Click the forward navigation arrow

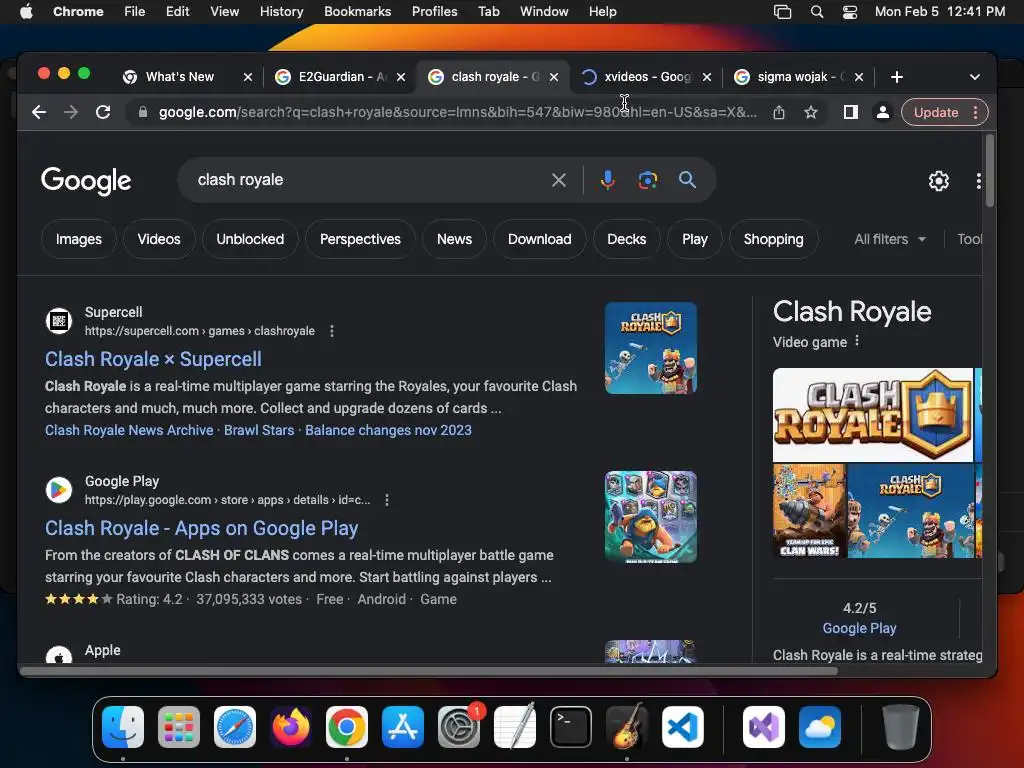pos(71,112)
